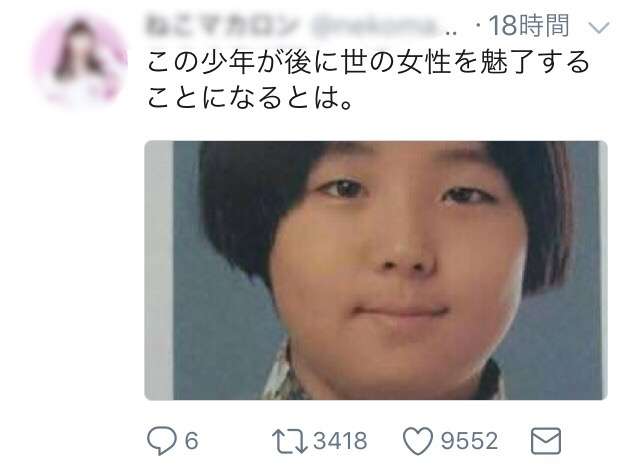Open the pink circular profile avatar
Image resolution: width=640 pixels, height=471 pixels.
[x=80, y=60]
